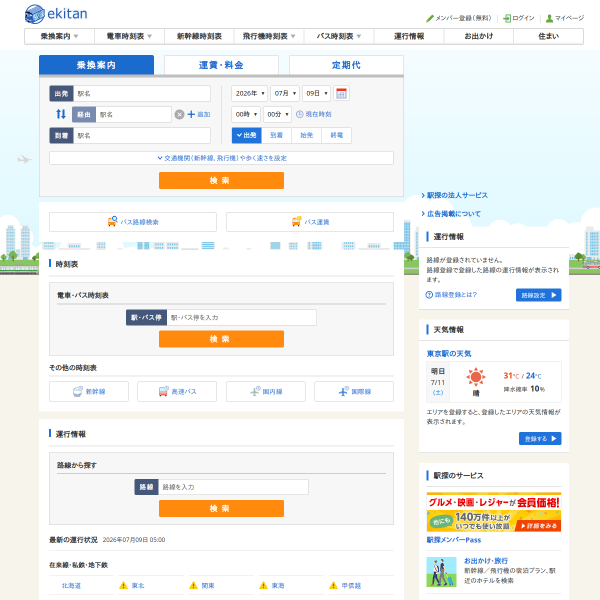Swap departure and arrival stations icon
The height and width of the screenshot is (600, 600).
(x=61, y=114)
